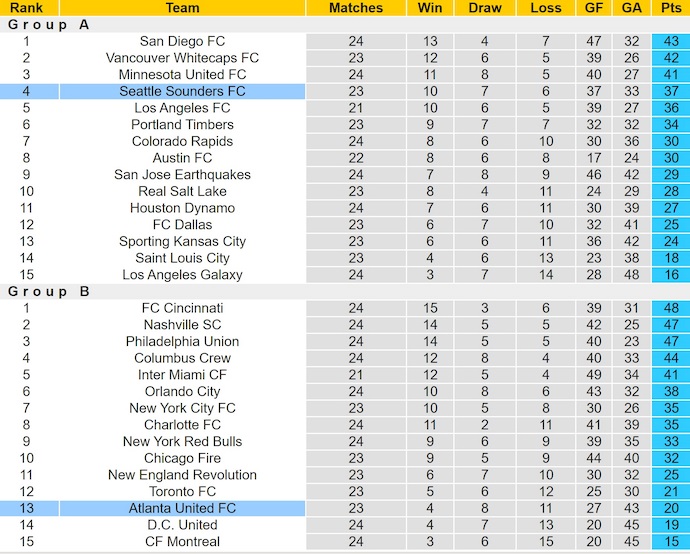Open the San Diego FC team link
Viewport: 690px width, 554px height.
(x=182, y=41)
